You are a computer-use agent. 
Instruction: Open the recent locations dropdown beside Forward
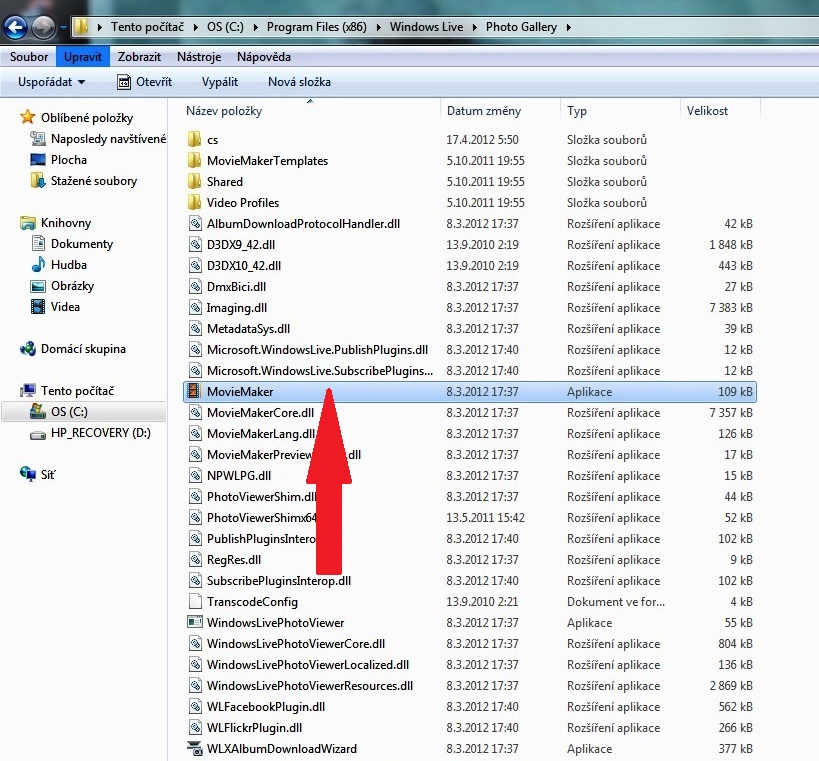pyautogui.click(x=63, y=27)
